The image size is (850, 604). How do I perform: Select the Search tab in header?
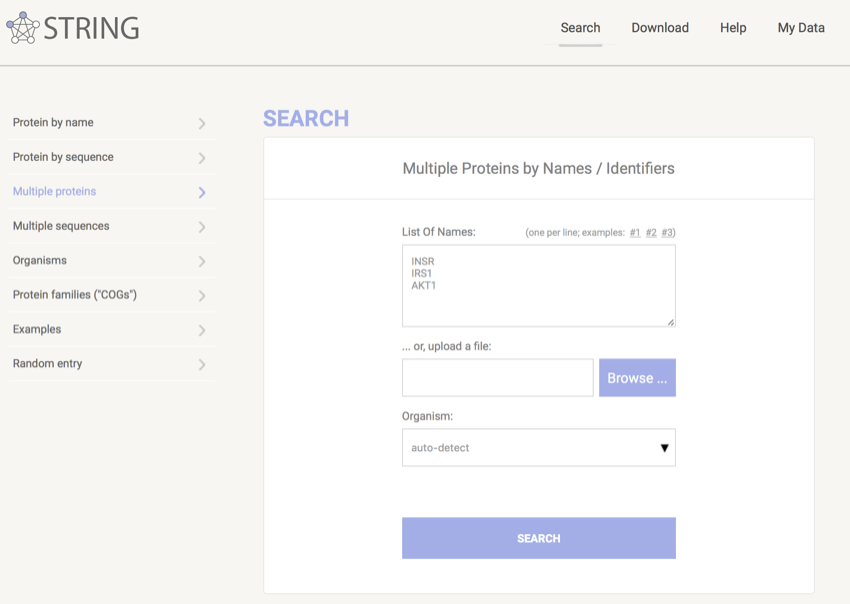pos(580,28)
